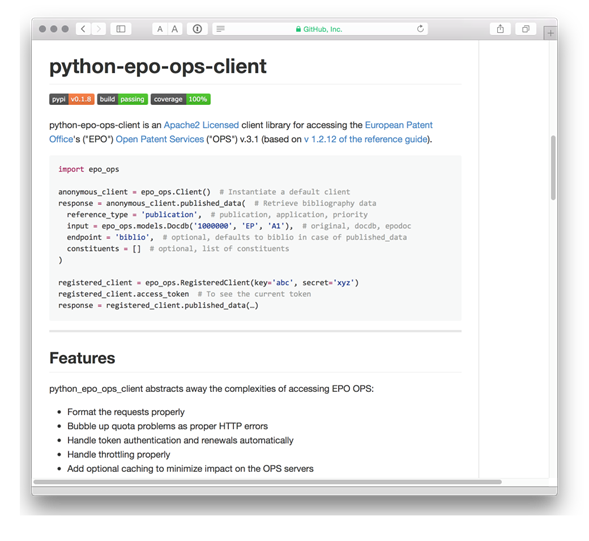This screenshot has height=541, width=589.
Task: Click 'Add optional caching' bullet
Action: [190, 469]
